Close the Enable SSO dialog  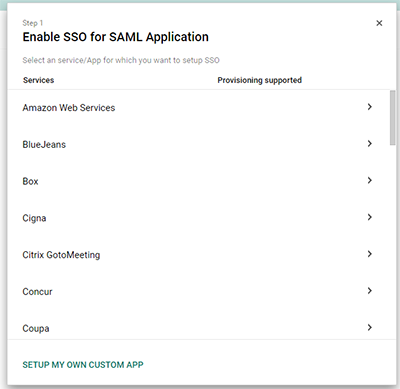tap(379, 23)
